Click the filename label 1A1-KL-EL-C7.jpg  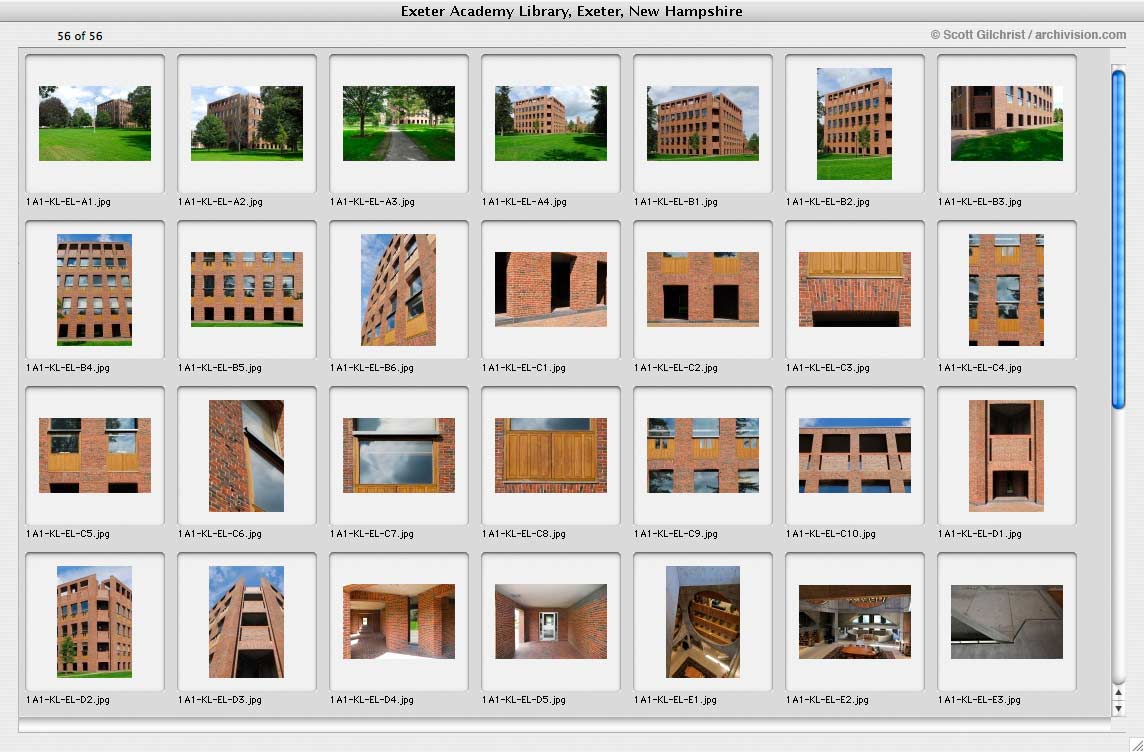coord(371,534)
